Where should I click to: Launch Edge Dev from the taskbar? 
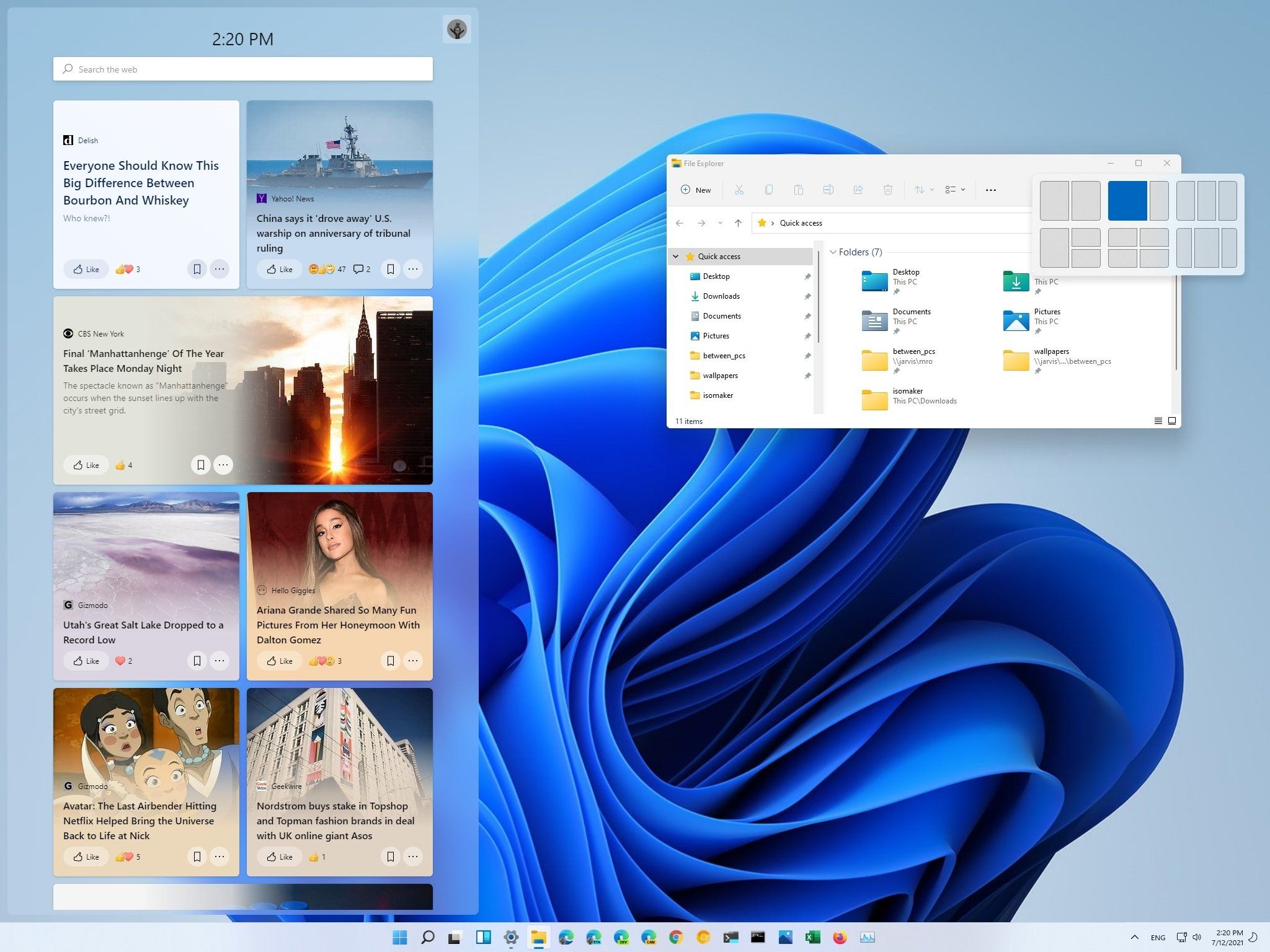(621, 937)
